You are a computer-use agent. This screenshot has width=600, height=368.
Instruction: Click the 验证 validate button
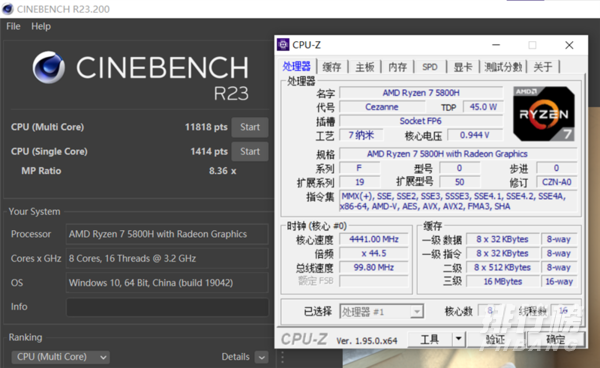coord(495,339)
